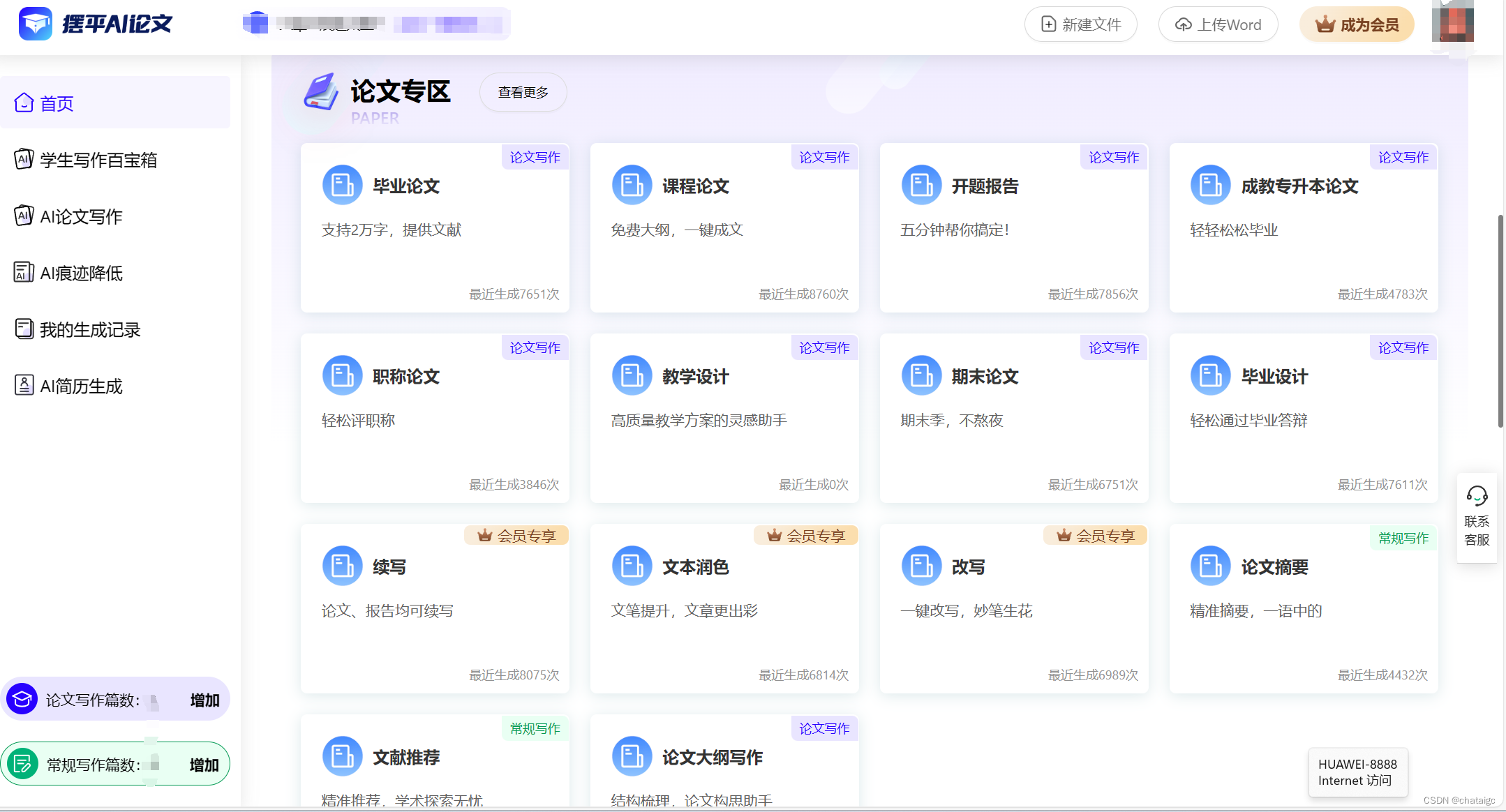Open 学生写作百宝箱 sidebar item

tap(98, 160)
